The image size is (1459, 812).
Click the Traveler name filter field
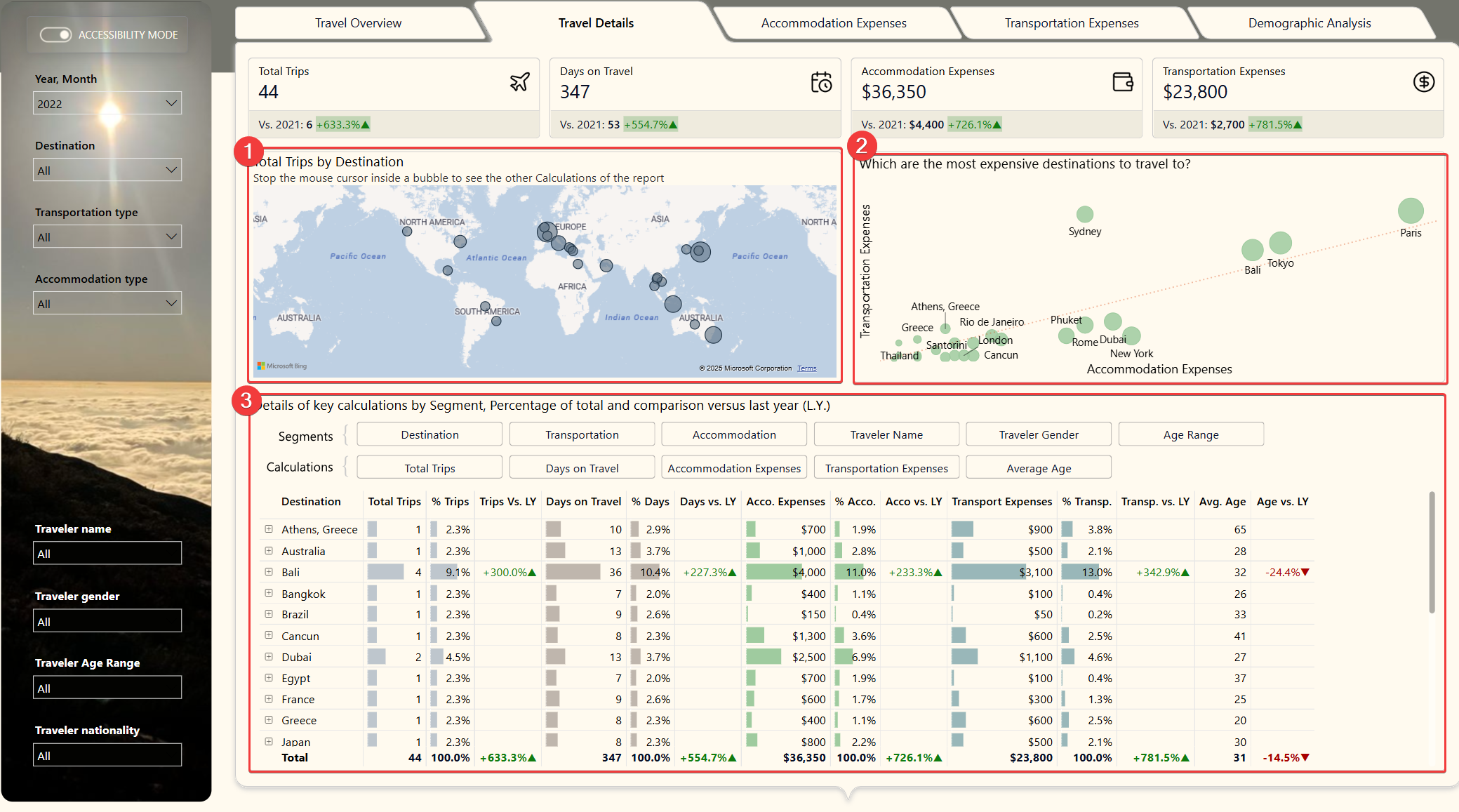tap(107, 554)
